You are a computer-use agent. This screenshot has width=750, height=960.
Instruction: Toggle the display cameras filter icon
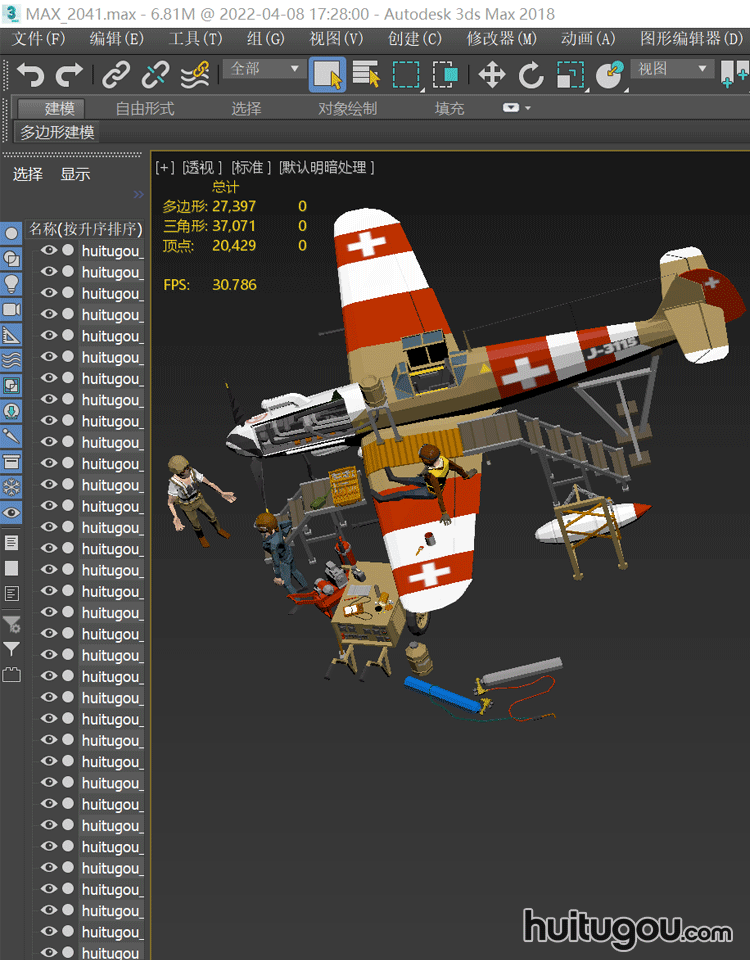coord(11,309)
